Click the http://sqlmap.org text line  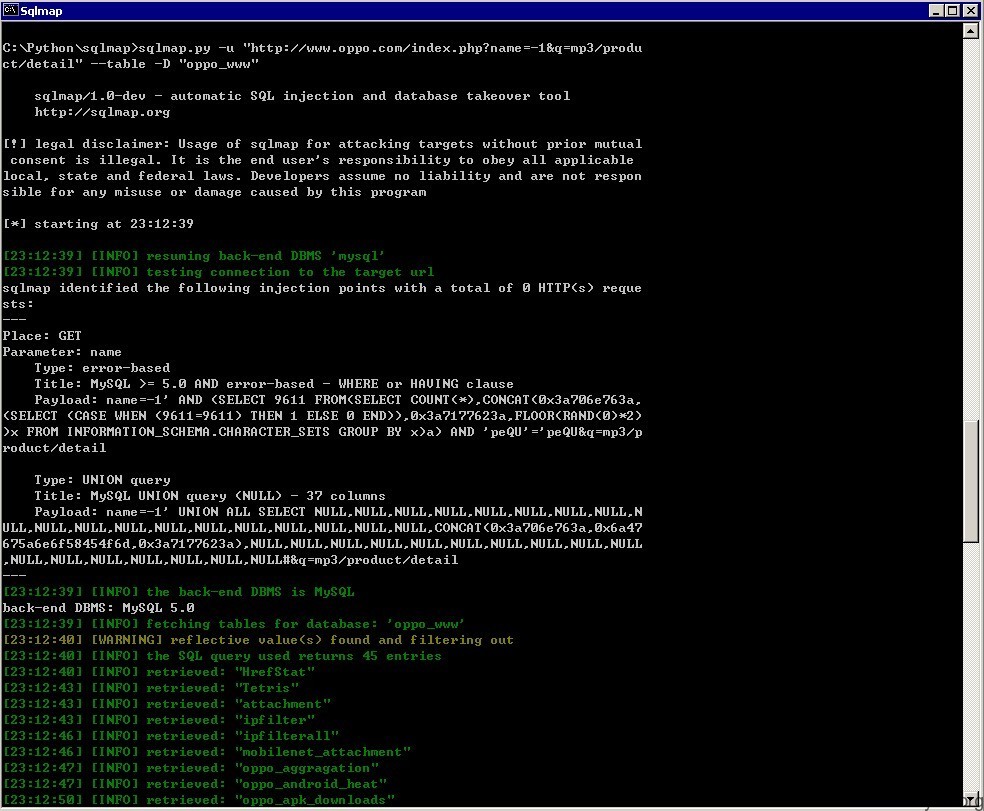tap(102, 112)
